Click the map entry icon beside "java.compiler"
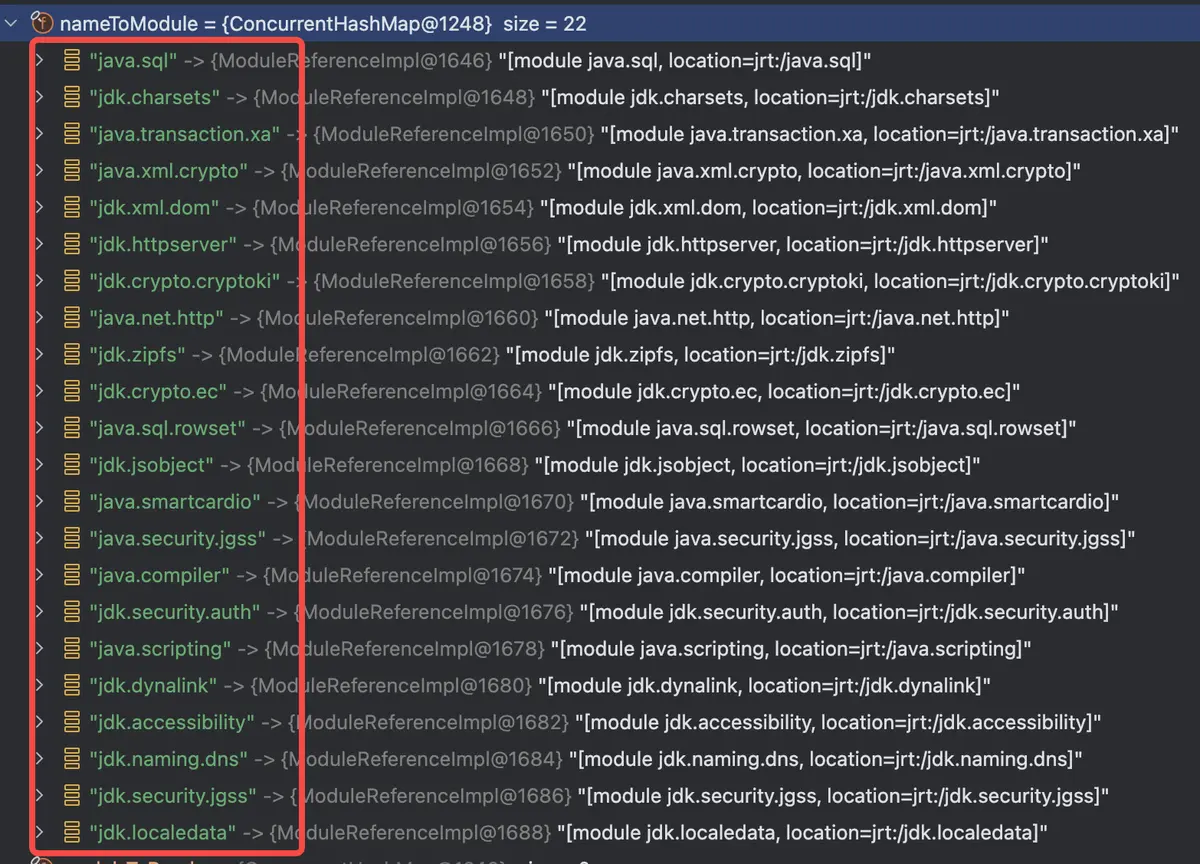 [x=72, y=575]
